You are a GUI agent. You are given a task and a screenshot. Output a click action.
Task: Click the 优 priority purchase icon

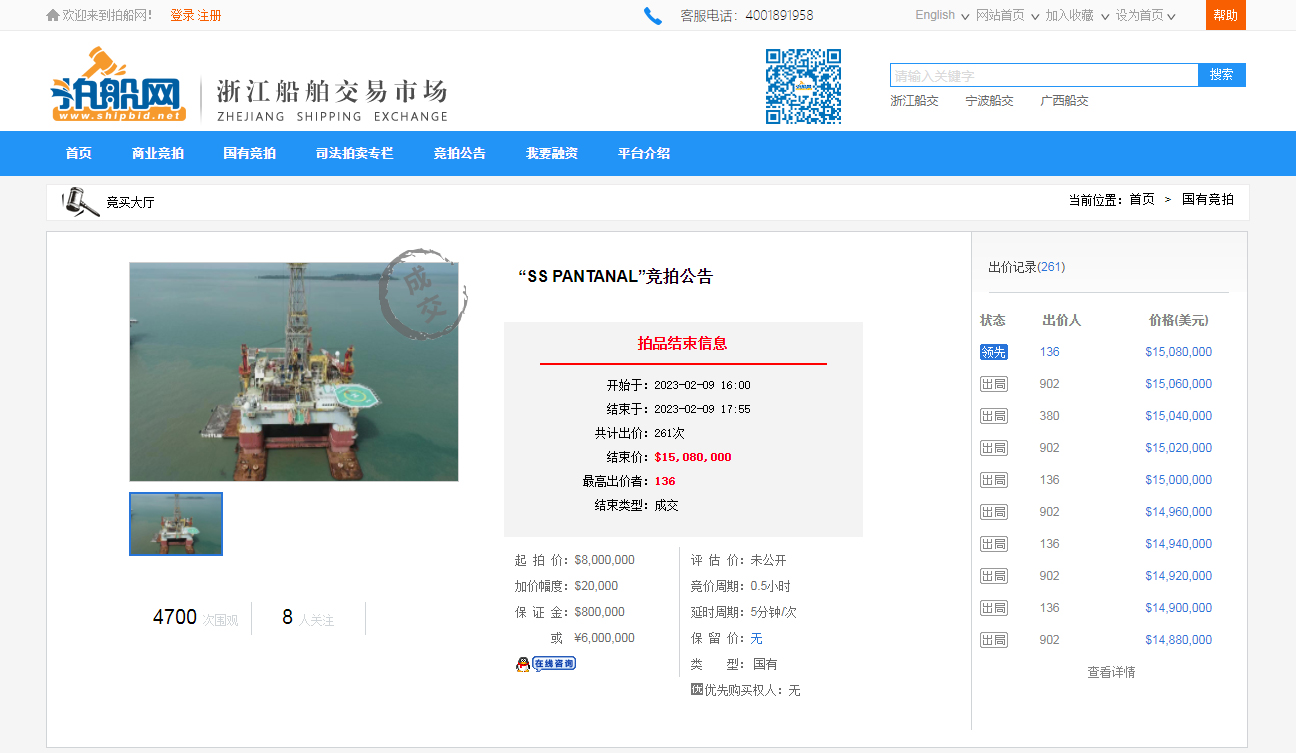(x=697, y=689)
